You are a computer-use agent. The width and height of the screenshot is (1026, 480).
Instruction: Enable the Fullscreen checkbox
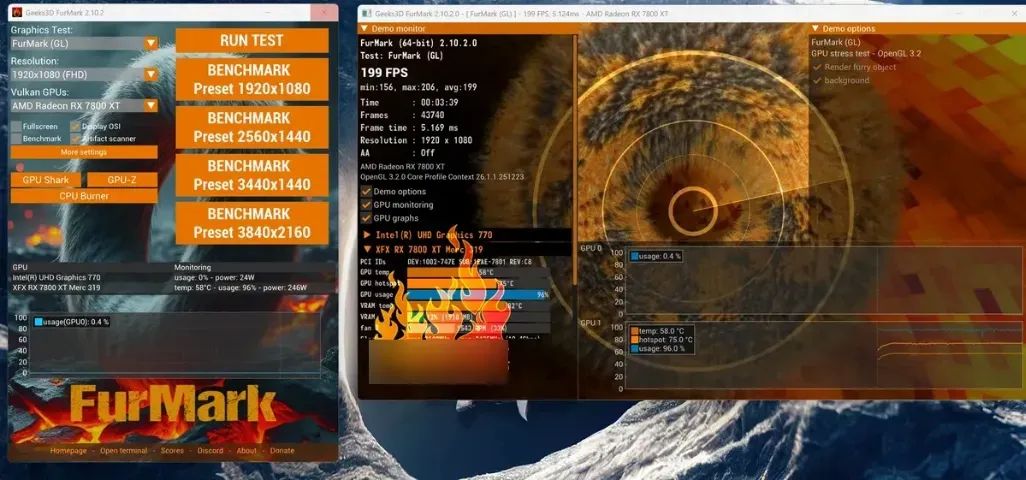(16, 126)
